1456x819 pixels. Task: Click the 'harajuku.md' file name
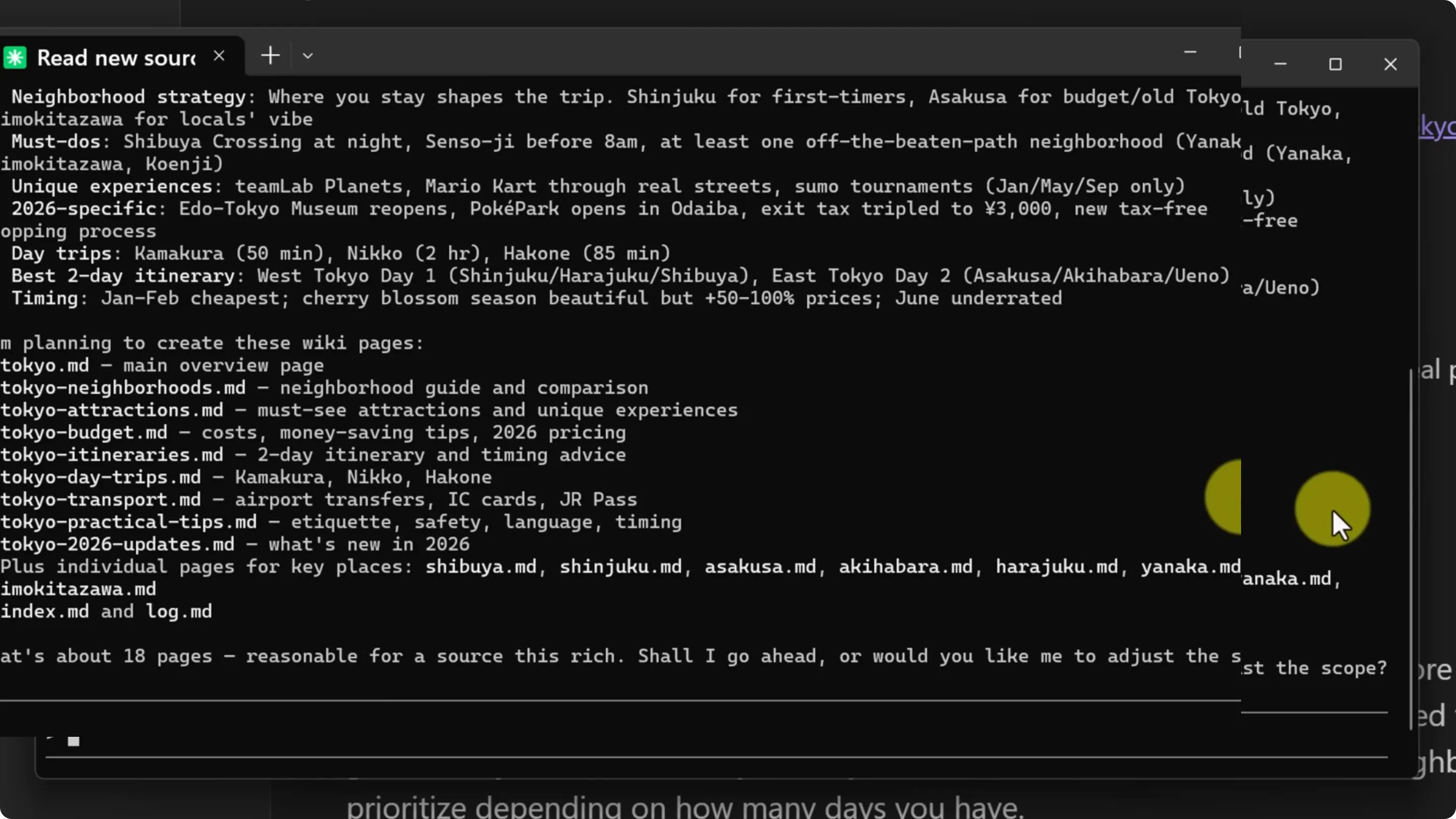point(1056,567)
